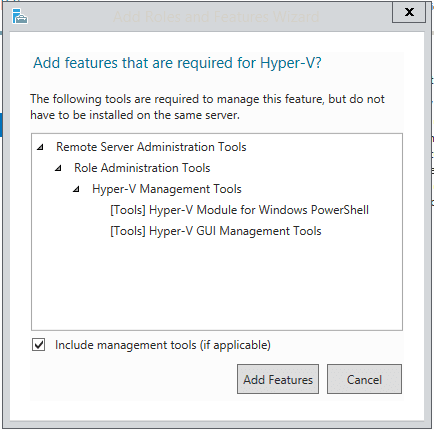
Task: Click empty space inside the features list box
Action: (217, 283)
